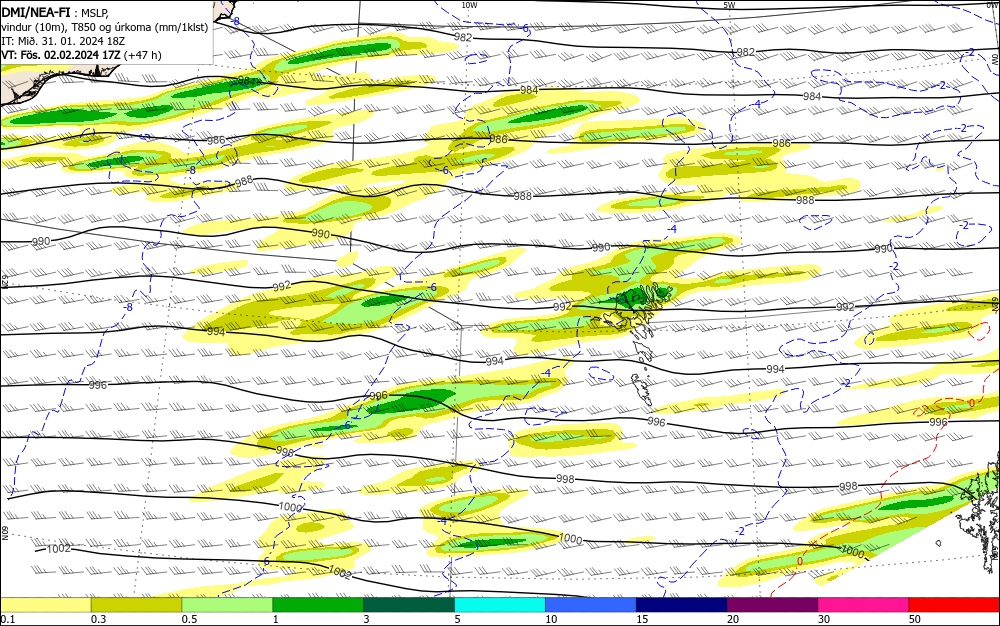Select the medium green 1–3 legend swatch
1000x626 pixels.
pos(318,605)
